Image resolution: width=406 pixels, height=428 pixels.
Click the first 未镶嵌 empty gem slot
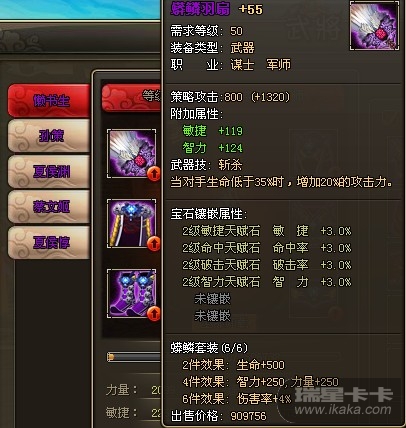[212, 299]
